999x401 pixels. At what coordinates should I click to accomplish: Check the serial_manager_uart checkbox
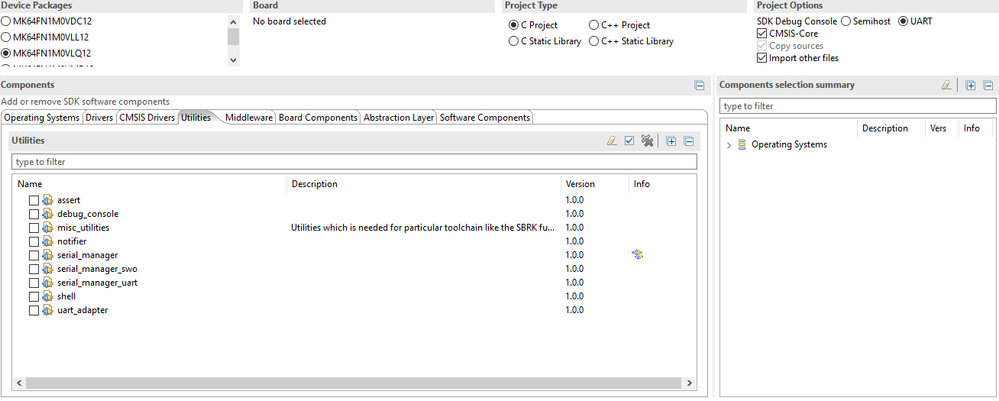[34, 282]
